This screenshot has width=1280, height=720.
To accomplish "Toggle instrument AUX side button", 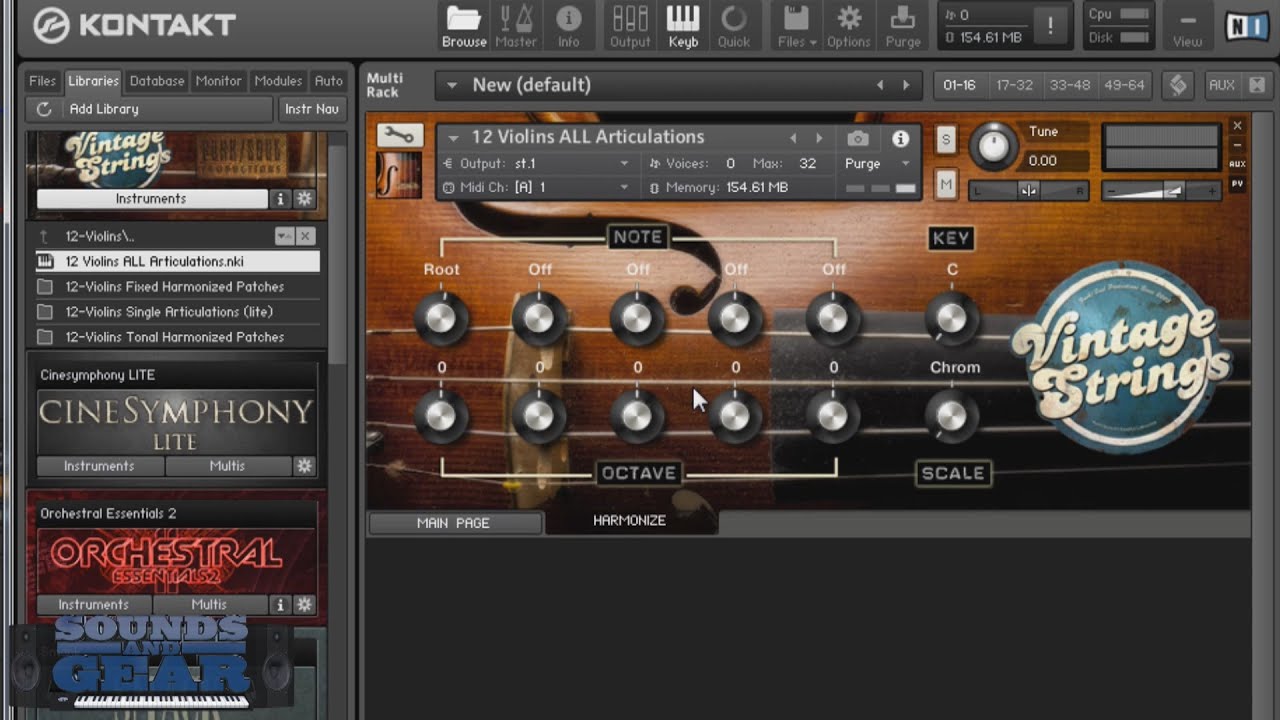I will coord(1237,164).
